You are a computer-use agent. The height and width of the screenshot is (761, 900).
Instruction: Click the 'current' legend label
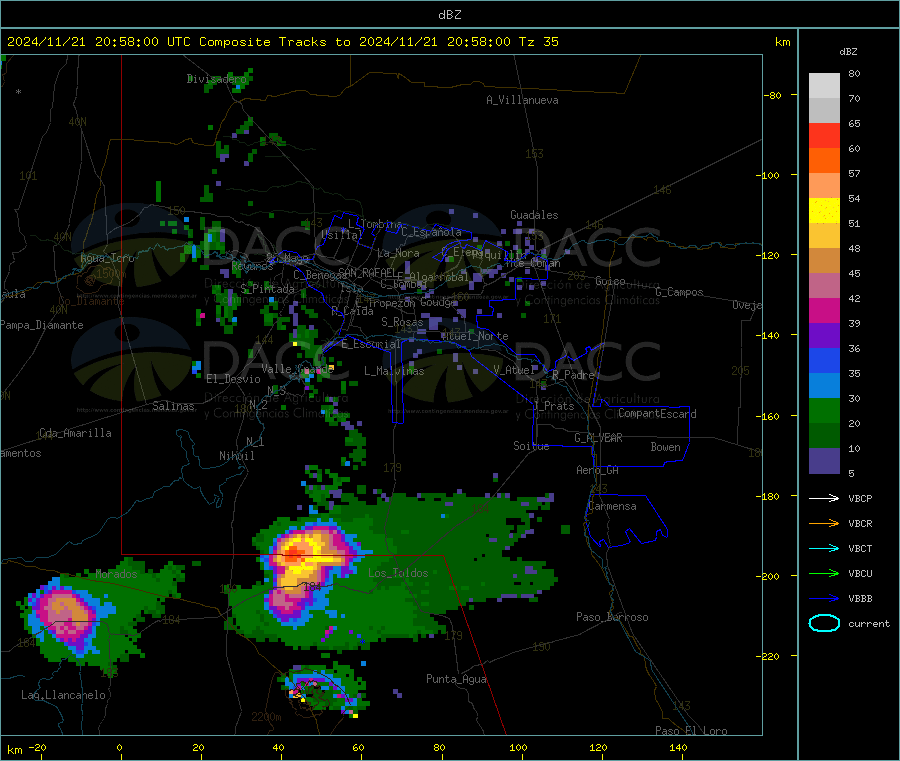[869, 623]
